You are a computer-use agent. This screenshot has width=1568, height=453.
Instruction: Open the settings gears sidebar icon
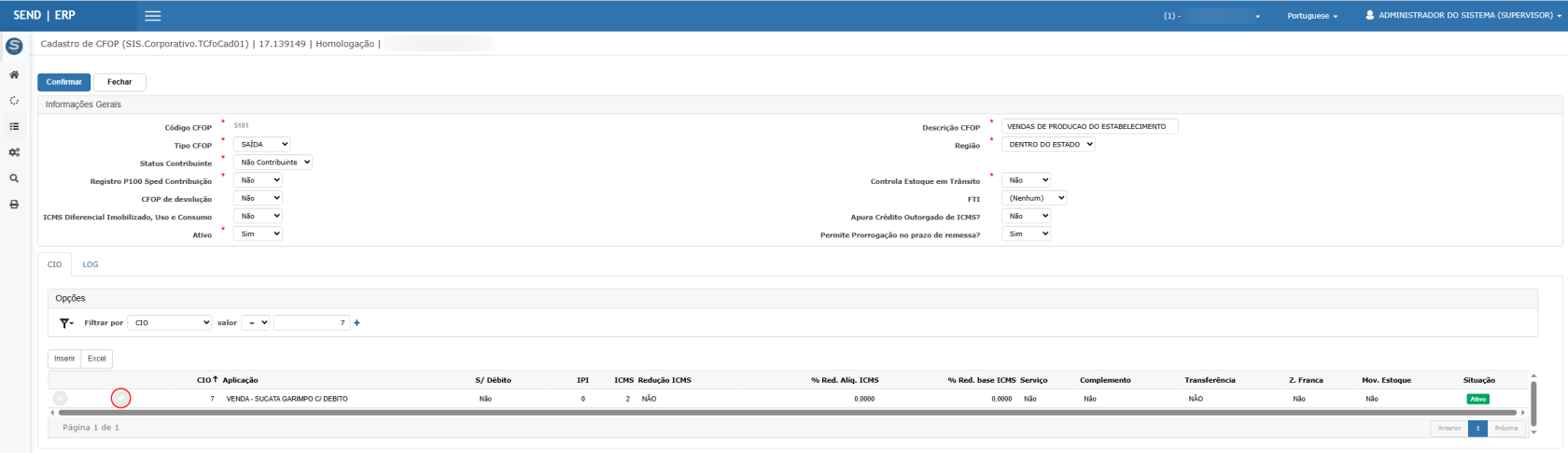click(14, 152)
